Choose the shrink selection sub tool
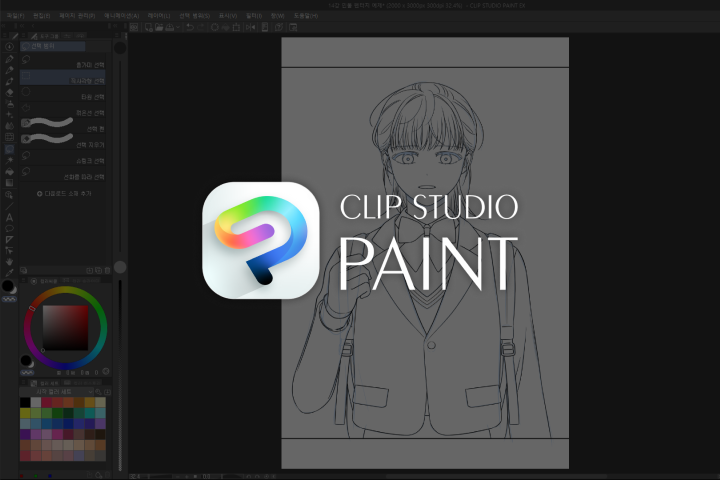 [63, 158]
